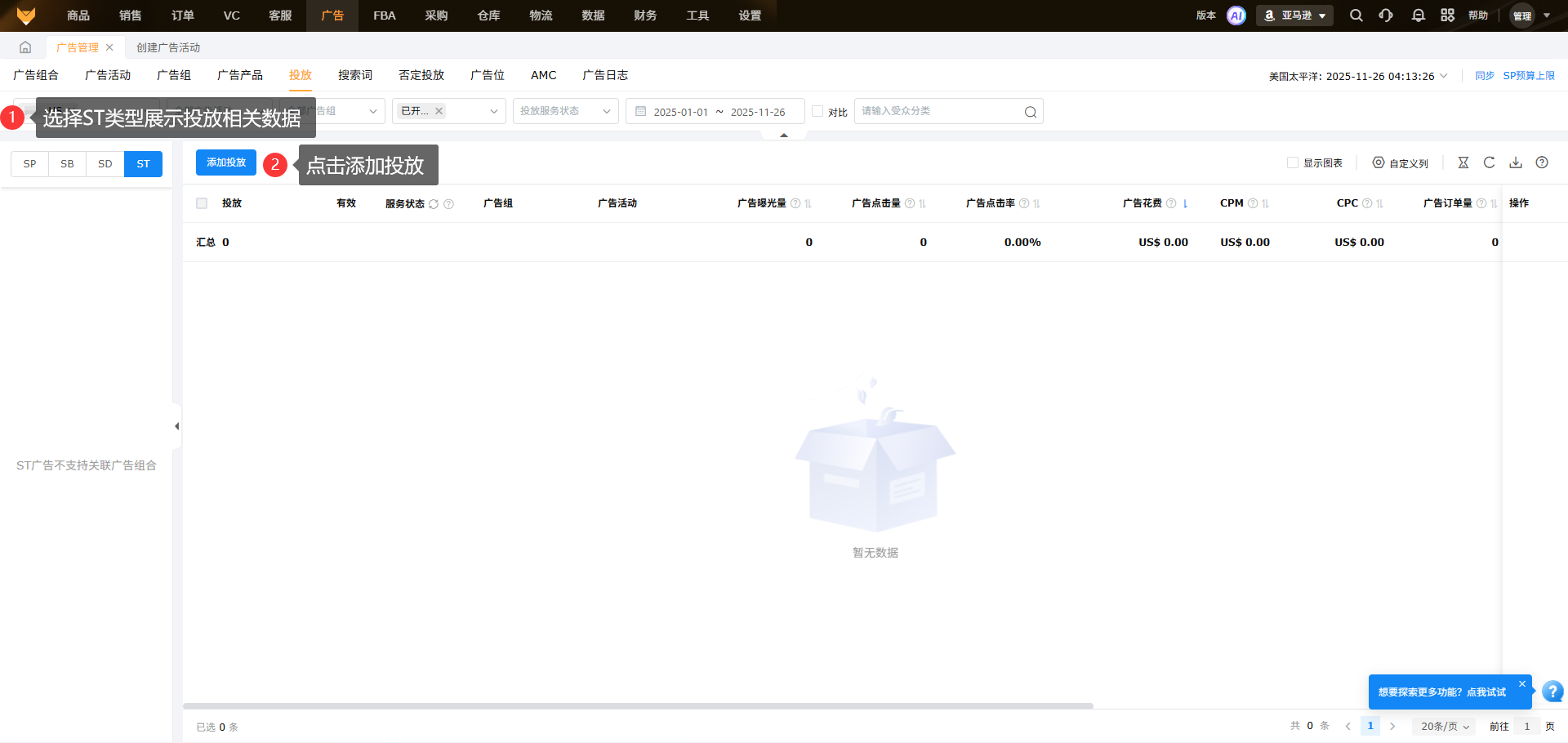This screenshot has height=743, width=1568.
Task: Click the search icon in the audience category field
Action: pyautogui.click(x=1031, y=112)
